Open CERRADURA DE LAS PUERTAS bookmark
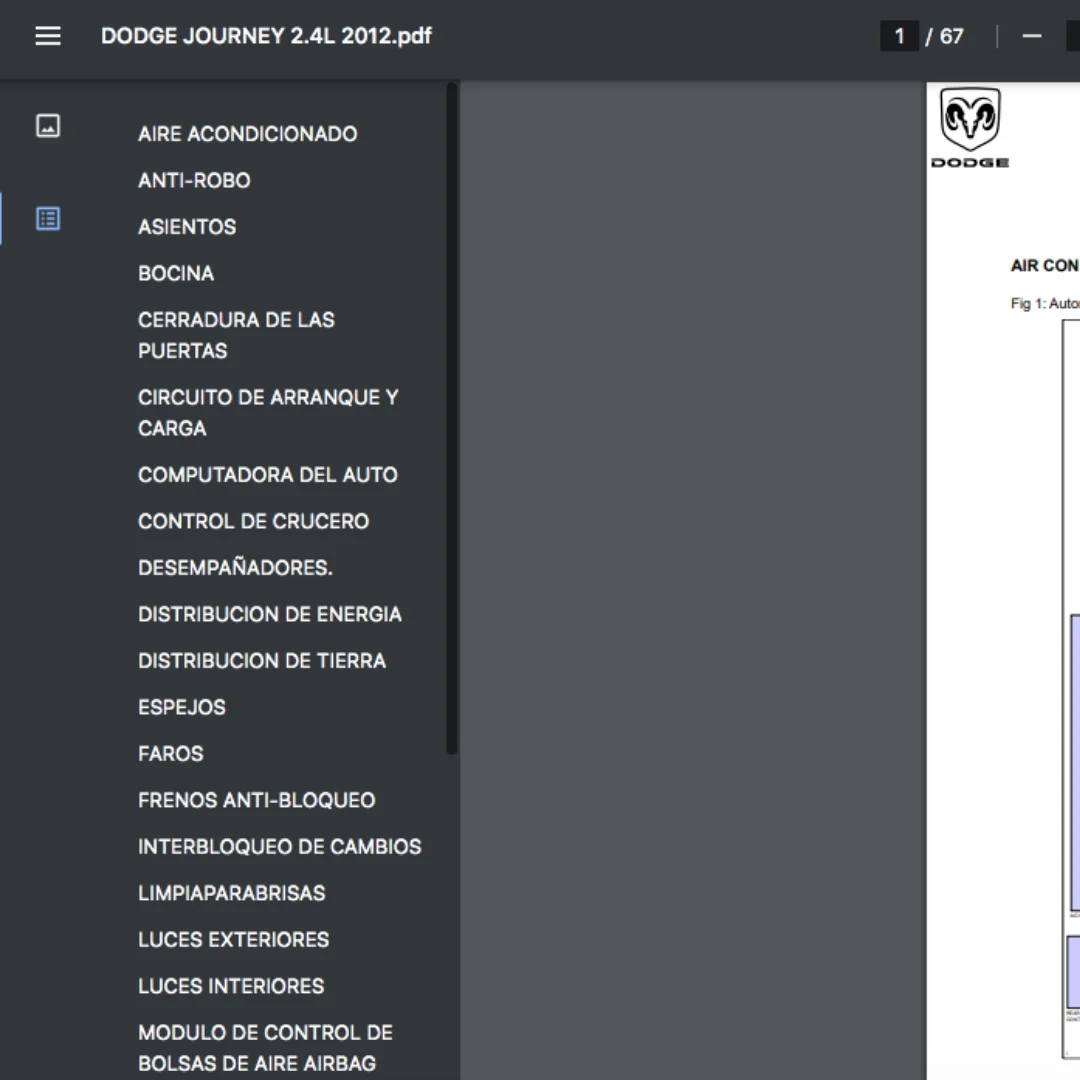Viewport: 1080px width, 1080px height. coord(236,335)
